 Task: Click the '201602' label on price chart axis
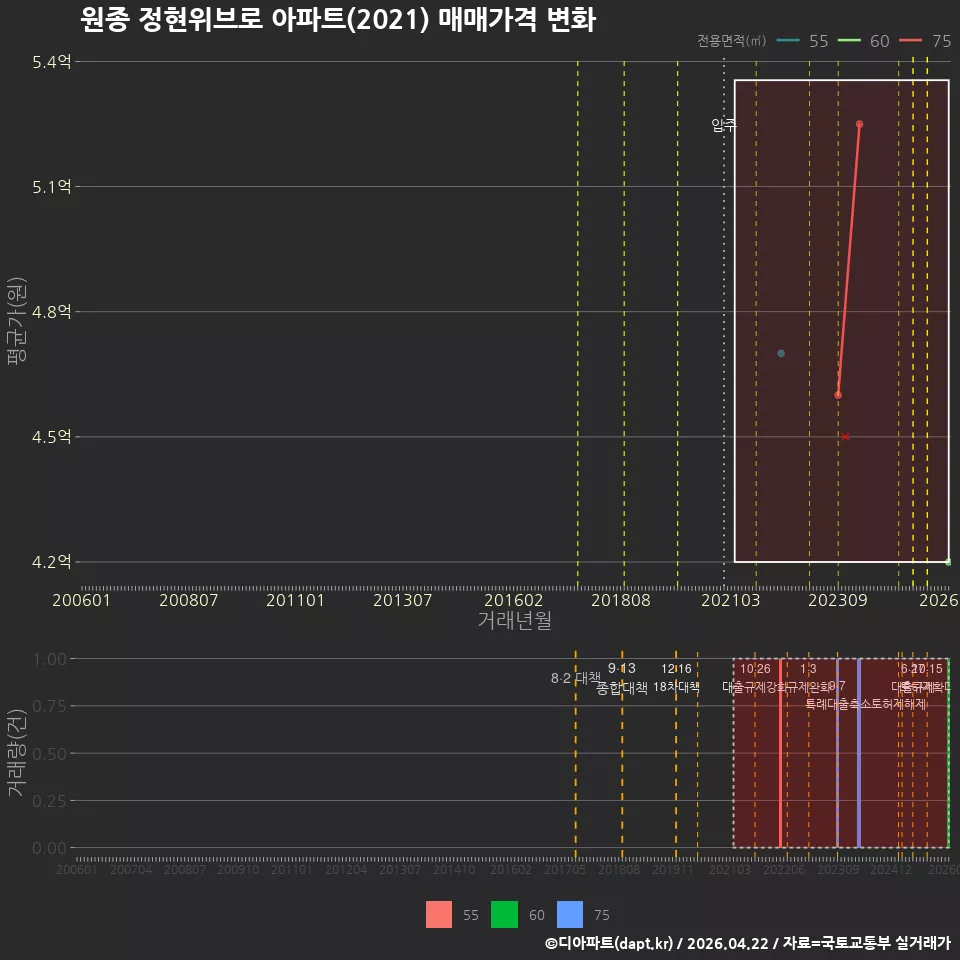(513, 600)
